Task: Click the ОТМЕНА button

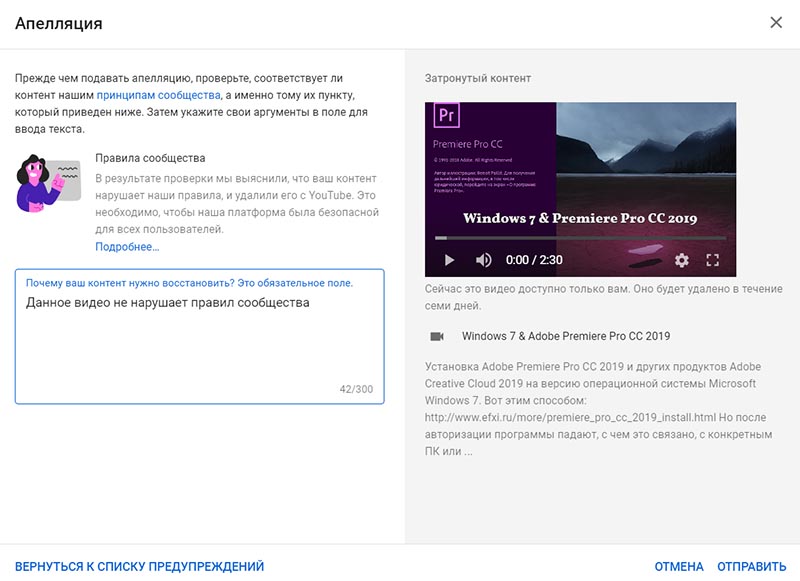Action: pyautogui.click(x=679, y=567)
